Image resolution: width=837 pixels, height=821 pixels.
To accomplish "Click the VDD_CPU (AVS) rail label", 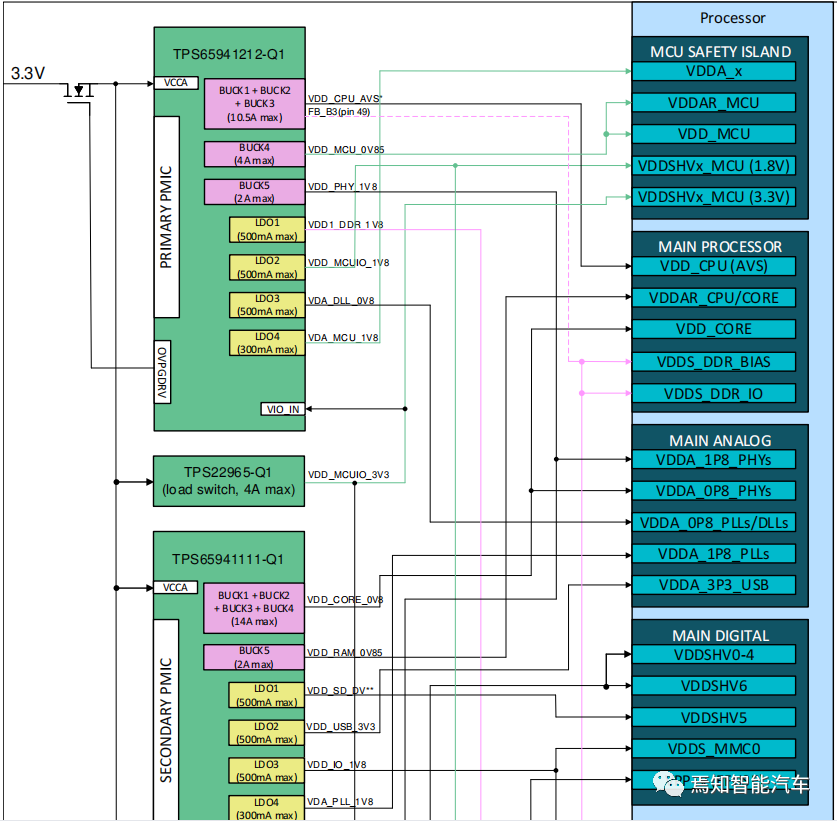I will [714, 266].
